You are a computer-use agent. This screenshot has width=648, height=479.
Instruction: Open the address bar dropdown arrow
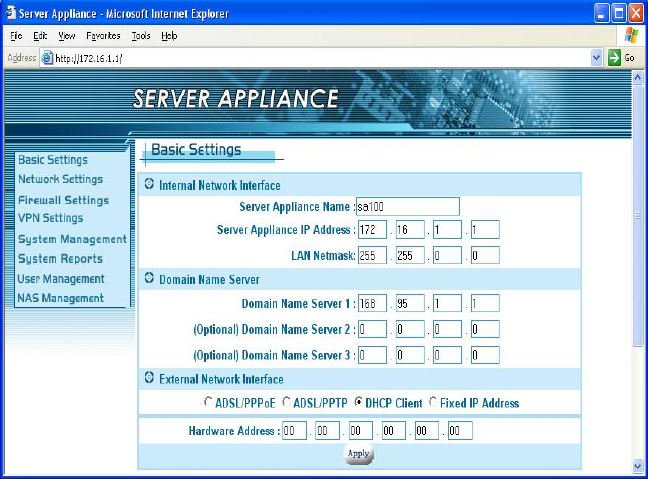click(x=597, y=58)
